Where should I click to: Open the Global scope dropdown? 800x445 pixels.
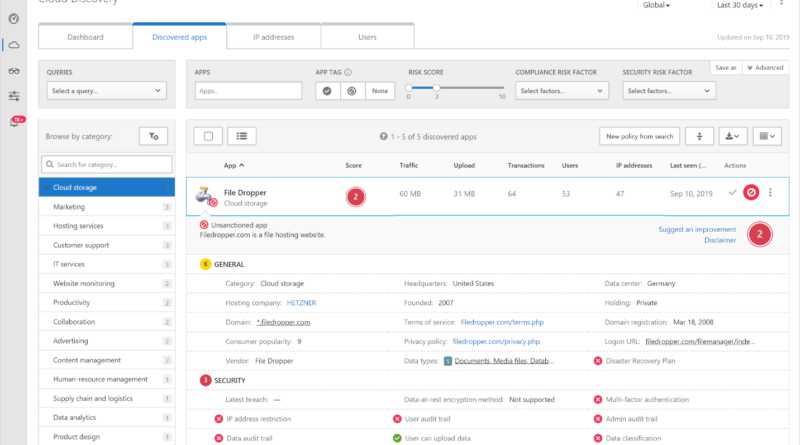[x=656, y=5]
